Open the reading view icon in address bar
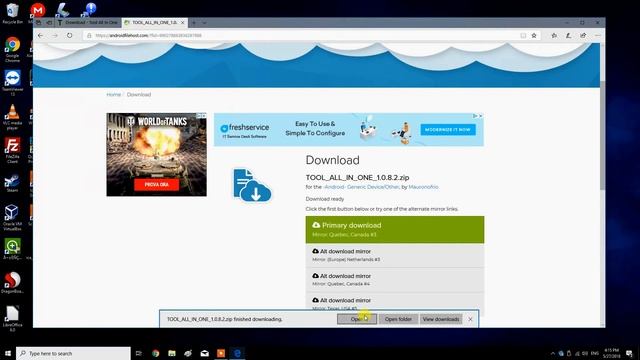 point(523,36)
